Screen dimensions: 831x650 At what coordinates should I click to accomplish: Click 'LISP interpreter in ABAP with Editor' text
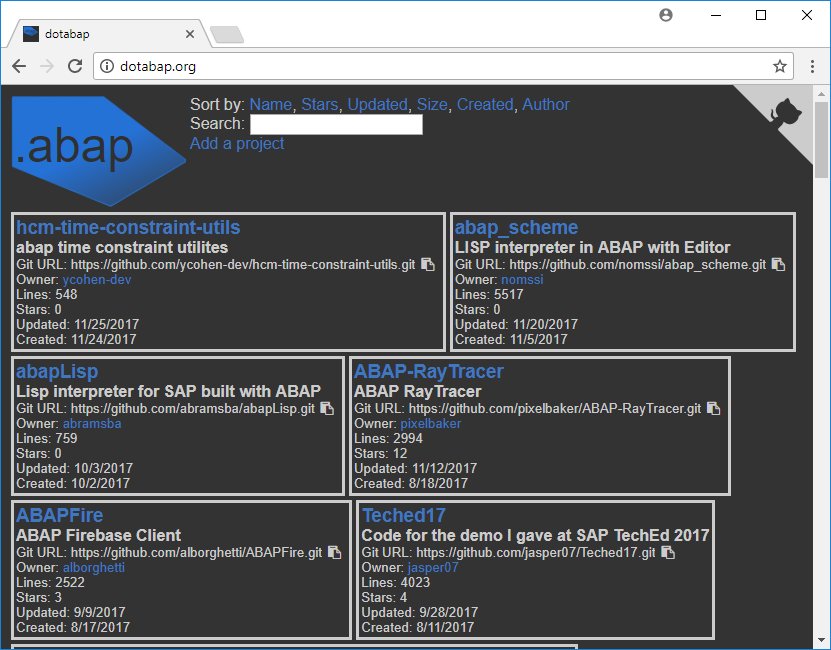593,248
